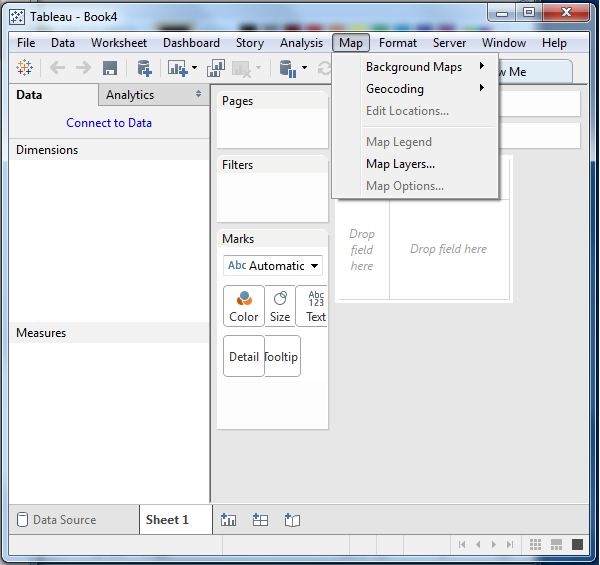The width and height of the screenshot is (600, 565).
Task: Open the Analysis menu
Action: click(x=302, y=43)
